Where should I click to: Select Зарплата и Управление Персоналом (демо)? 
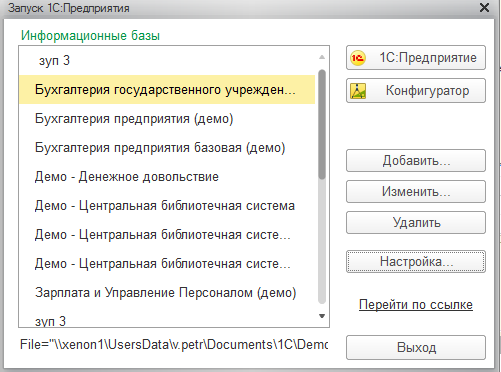[x=167, y=293]
